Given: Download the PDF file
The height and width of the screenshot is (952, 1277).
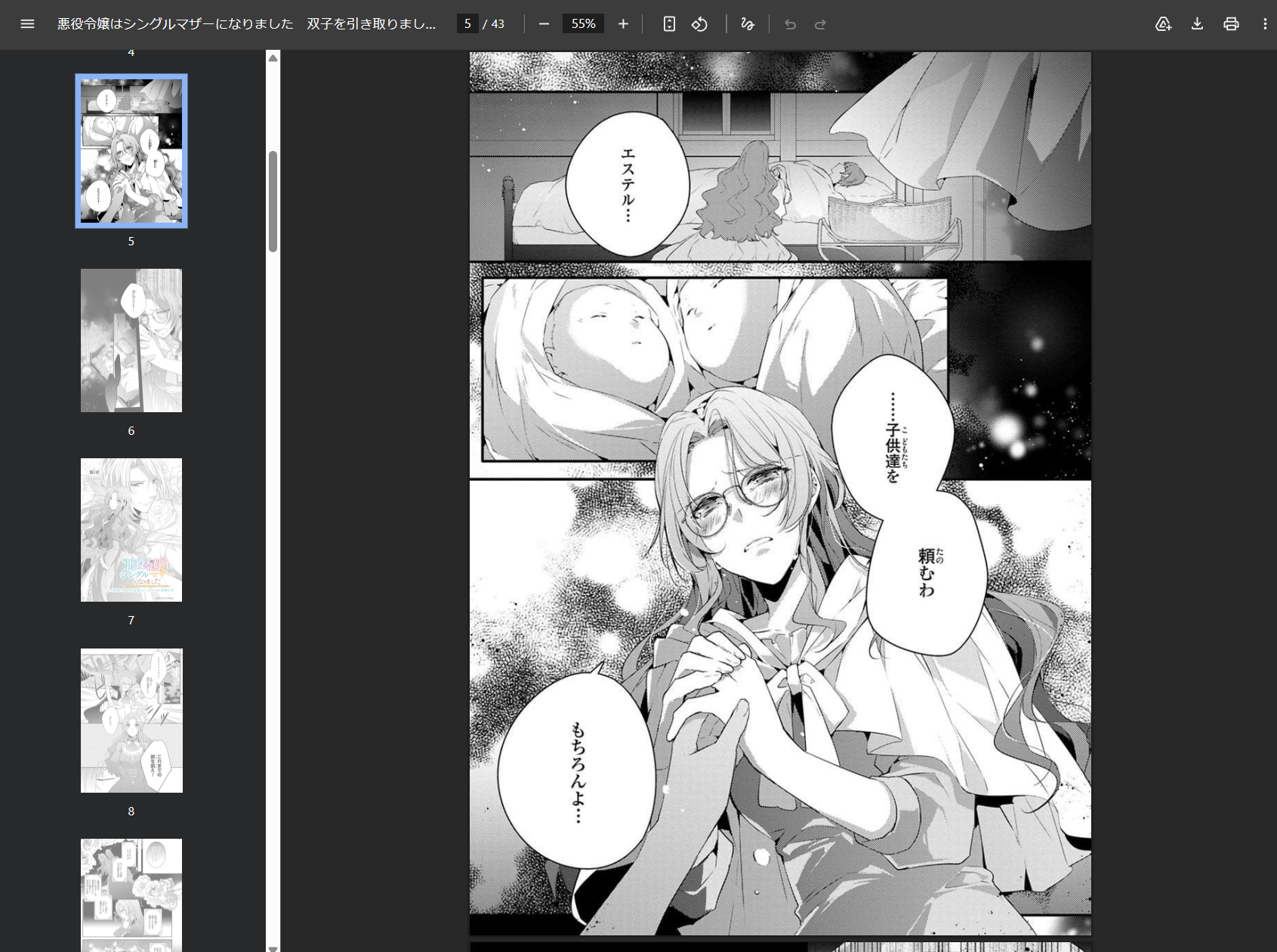Looking at the screenshot, I should pos(1197,24).
